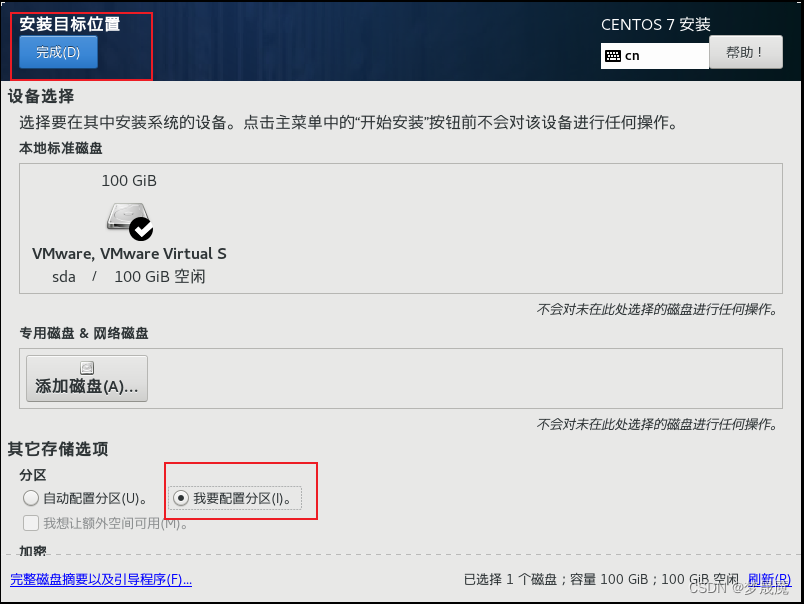Click the small disk icon on 添加磁盘 button

pyautogui.click(x=87, y=368)
